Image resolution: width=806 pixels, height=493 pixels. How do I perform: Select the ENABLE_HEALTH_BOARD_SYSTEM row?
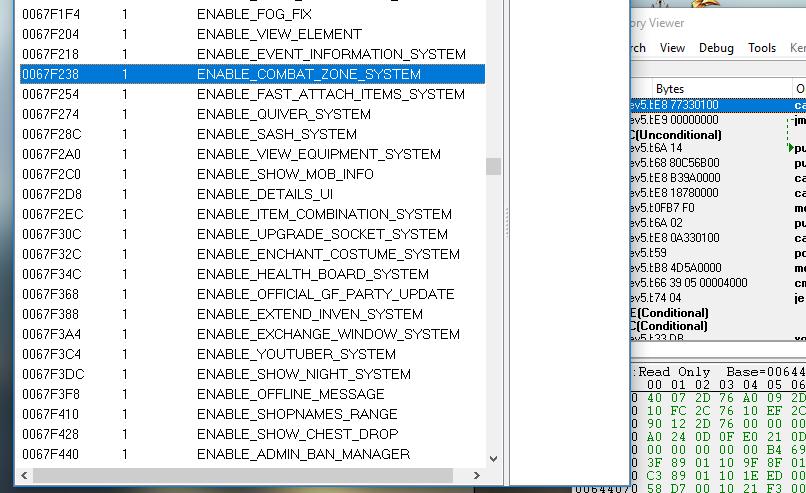[x=252, y=274]
